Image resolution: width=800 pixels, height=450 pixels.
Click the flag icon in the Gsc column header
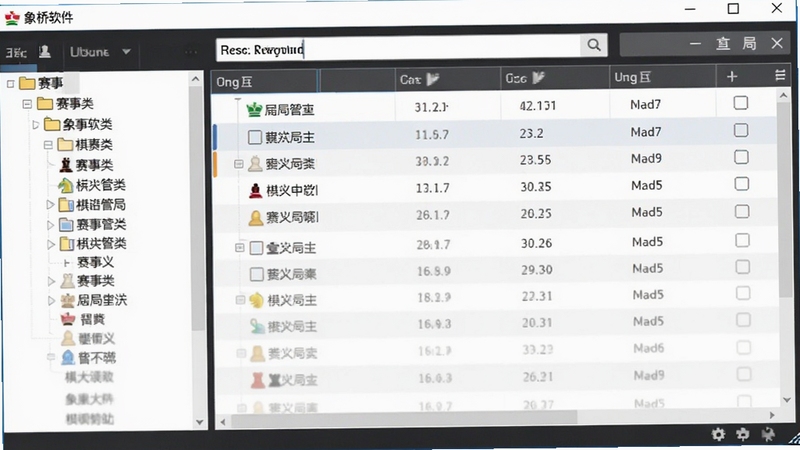538,78
